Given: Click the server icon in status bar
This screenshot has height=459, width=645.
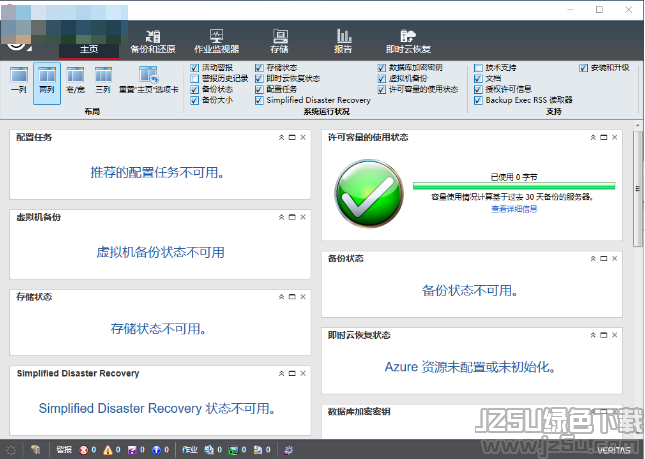Looking at the screenshot, I should (35, 450).
